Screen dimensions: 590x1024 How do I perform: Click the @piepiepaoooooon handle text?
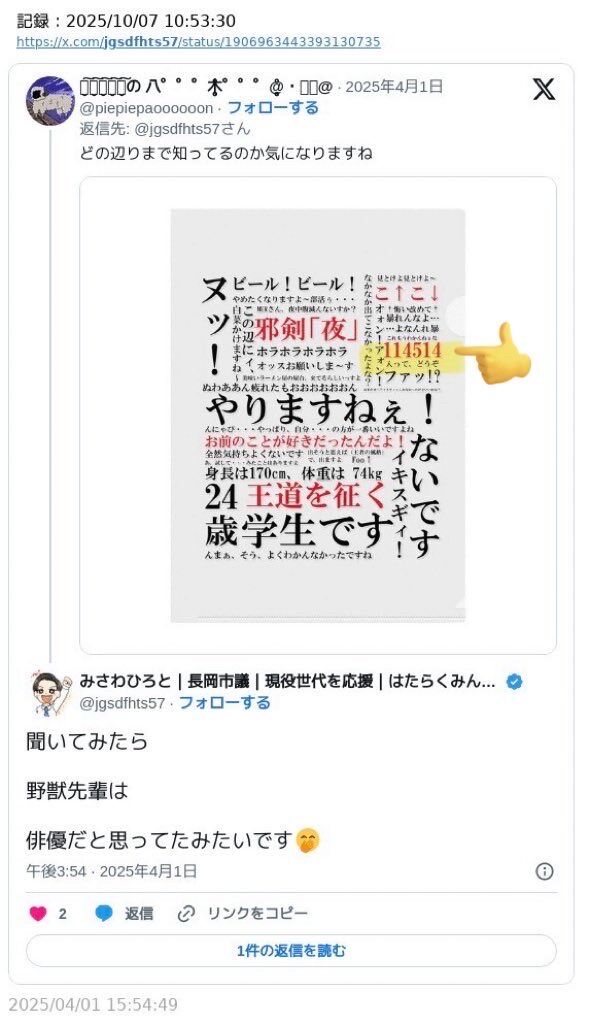(x=146, y=108)
